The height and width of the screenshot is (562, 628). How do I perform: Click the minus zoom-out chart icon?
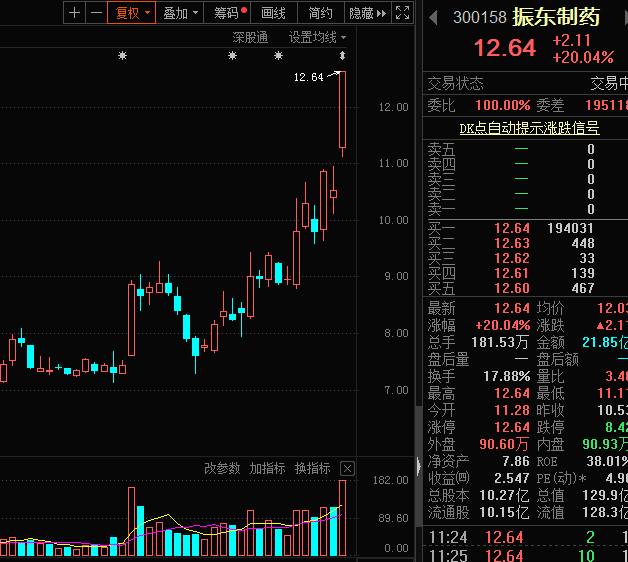tap(96, 13)
